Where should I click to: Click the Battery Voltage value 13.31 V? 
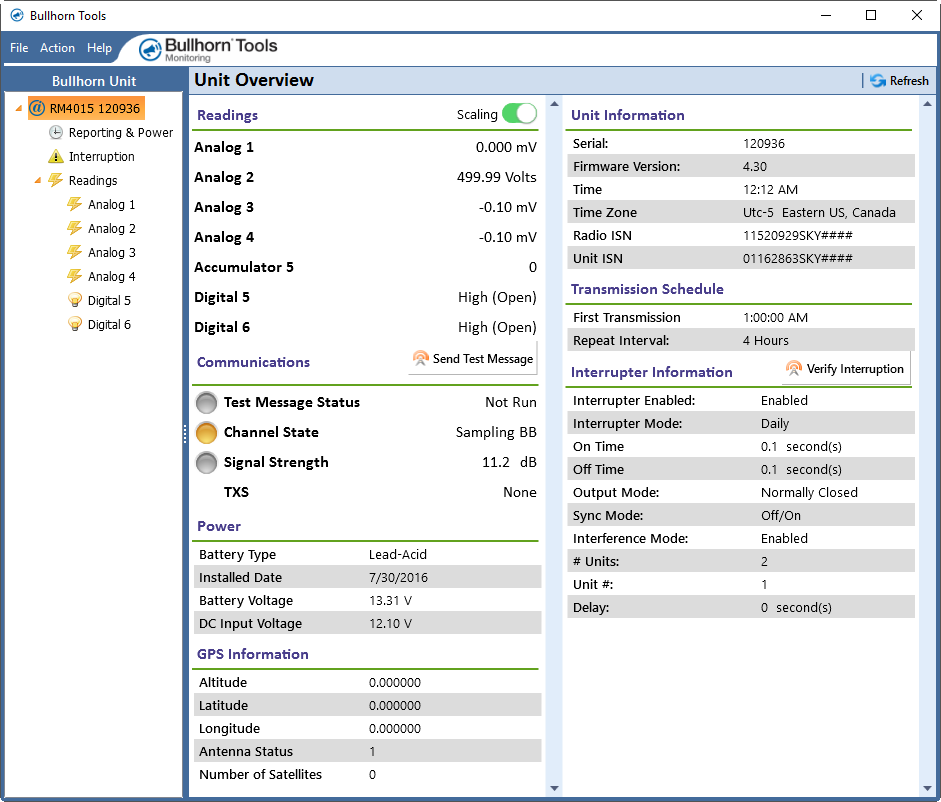pyautogui.click(x=390, y=600)
